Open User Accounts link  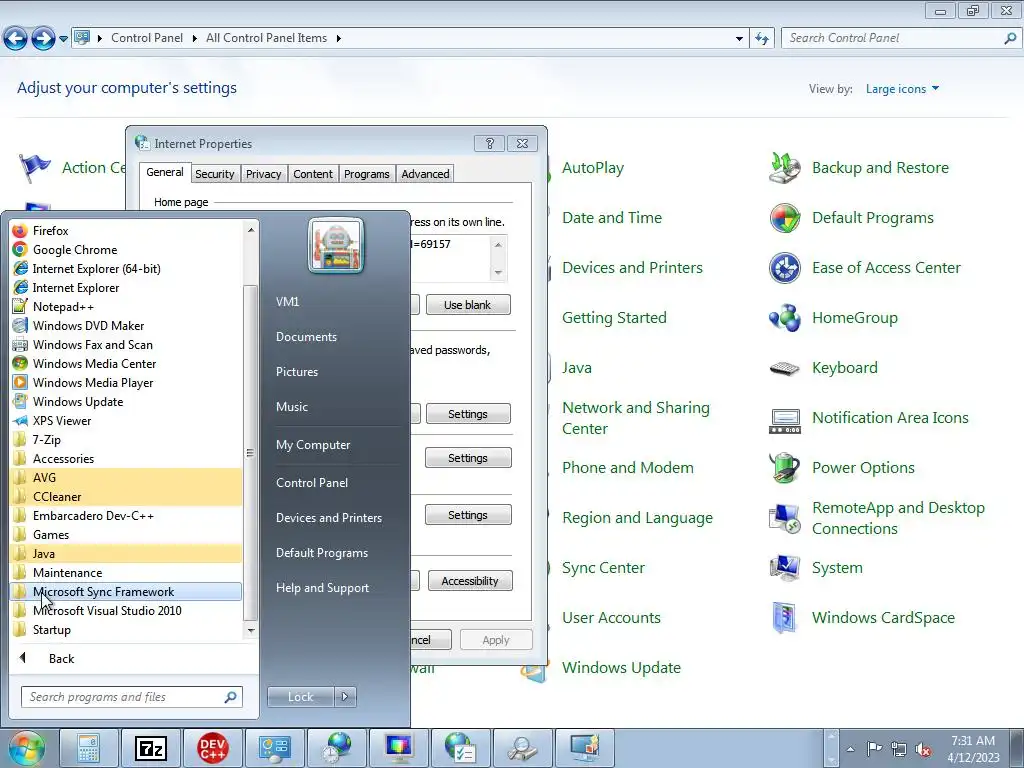[611, 618]
